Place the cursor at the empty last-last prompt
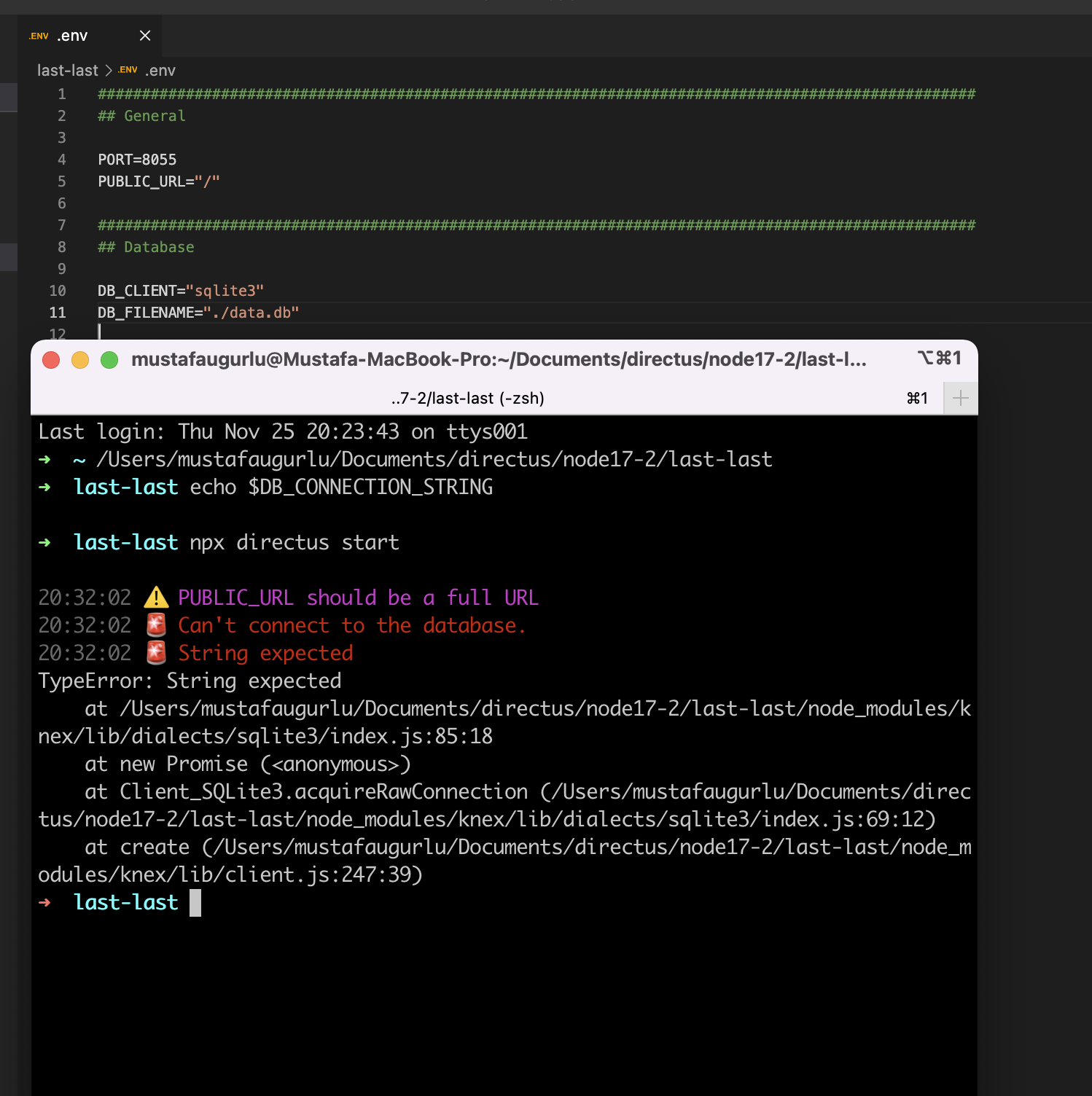The image size is (1092, 1096). tap(197, 902)
